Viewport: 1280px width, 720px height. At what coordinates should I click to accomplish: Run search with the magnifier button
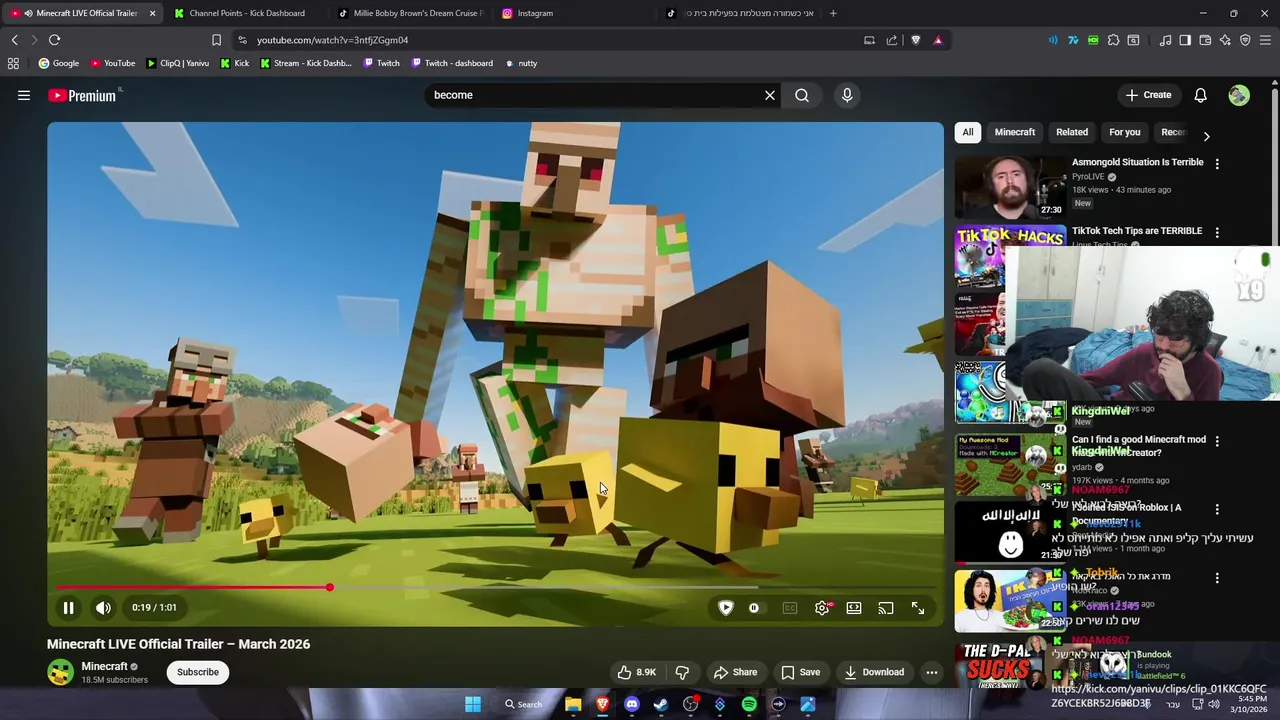tap(802, 95)
